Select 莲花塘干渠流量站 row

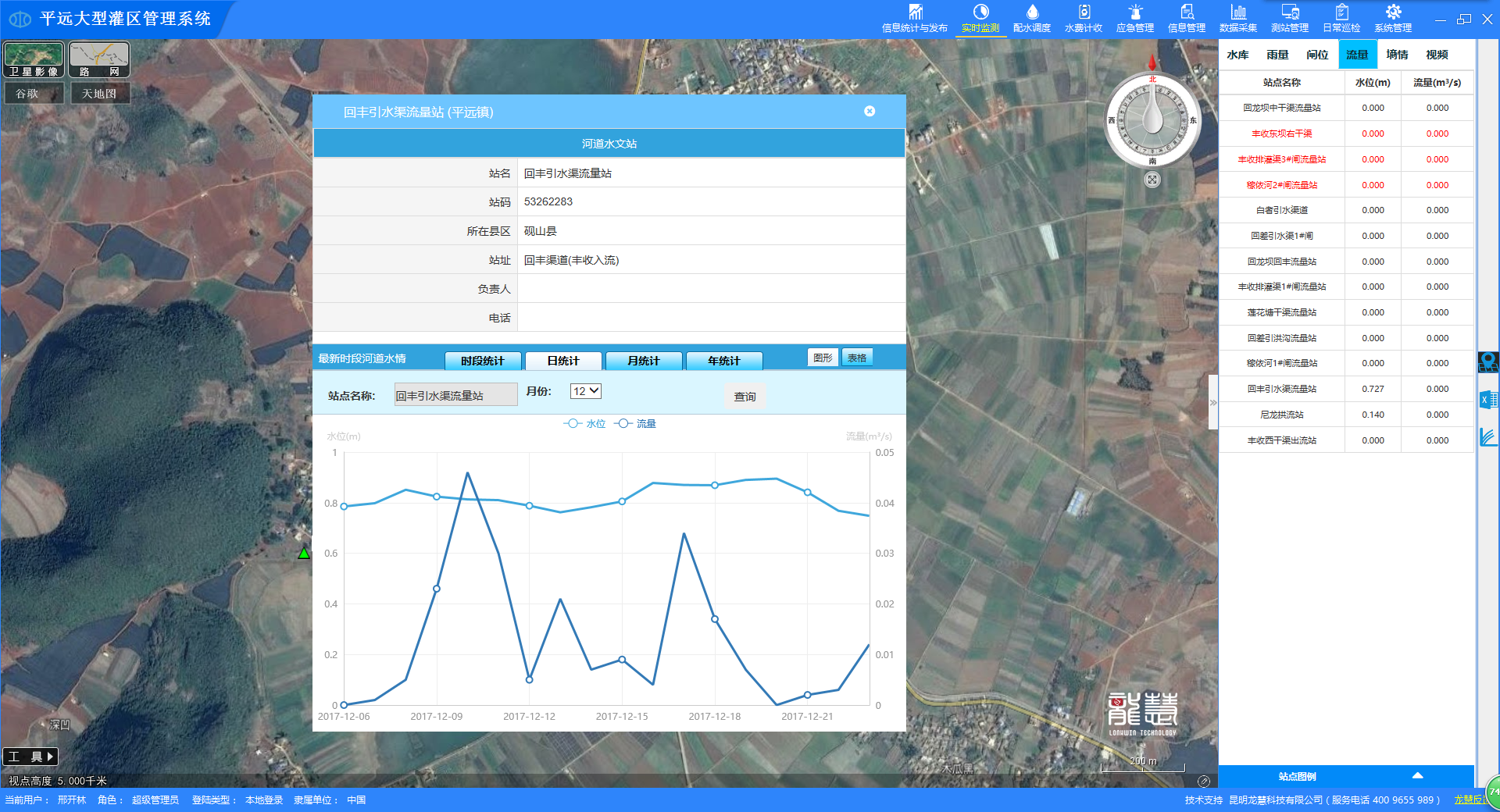pyautogui.click(x=1346, y=312)
